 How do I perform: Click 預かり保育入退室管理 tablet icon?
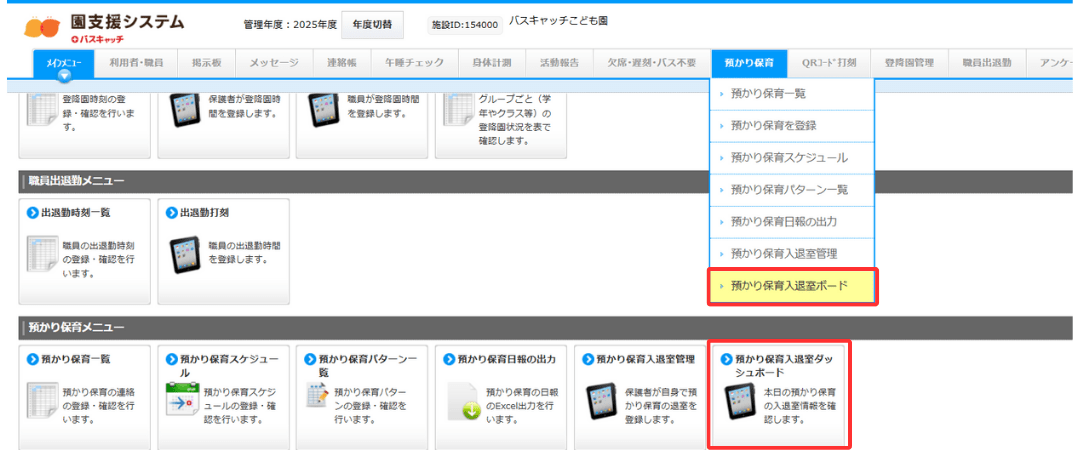coord(602,402)
